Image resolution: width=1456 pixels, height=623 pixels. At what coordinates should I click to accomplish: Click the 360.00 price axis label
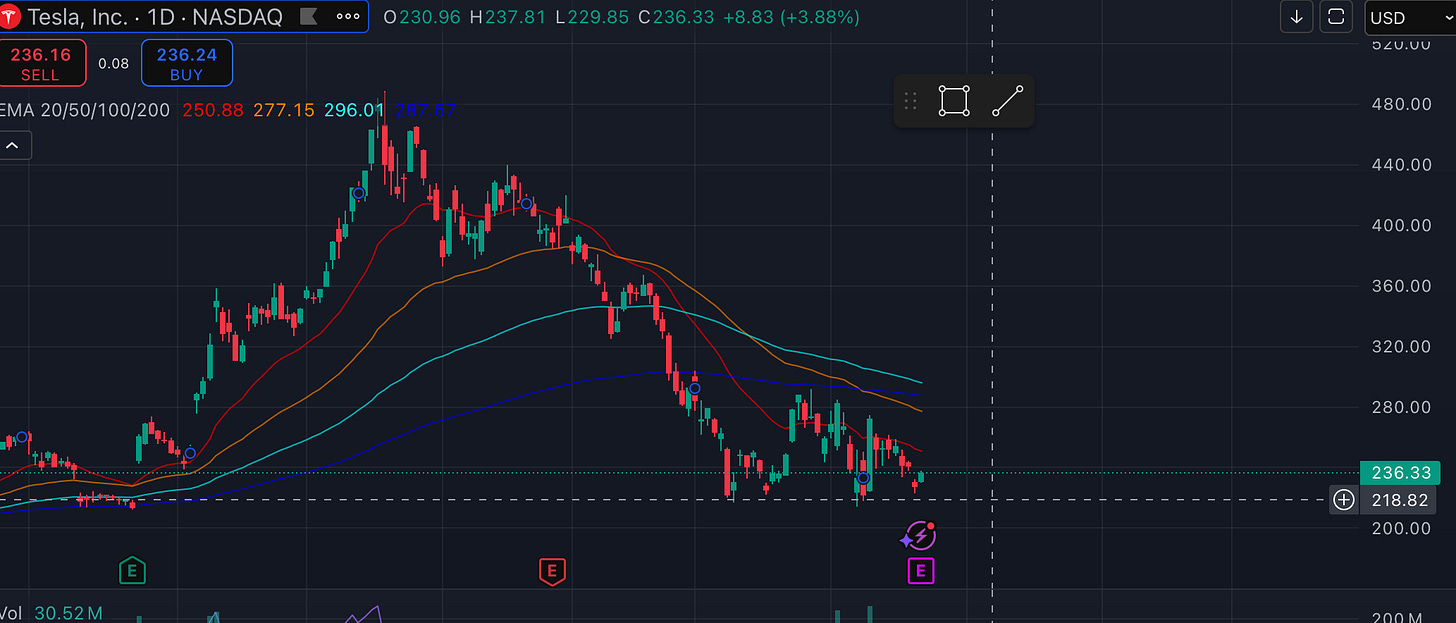click(1403, 285)
